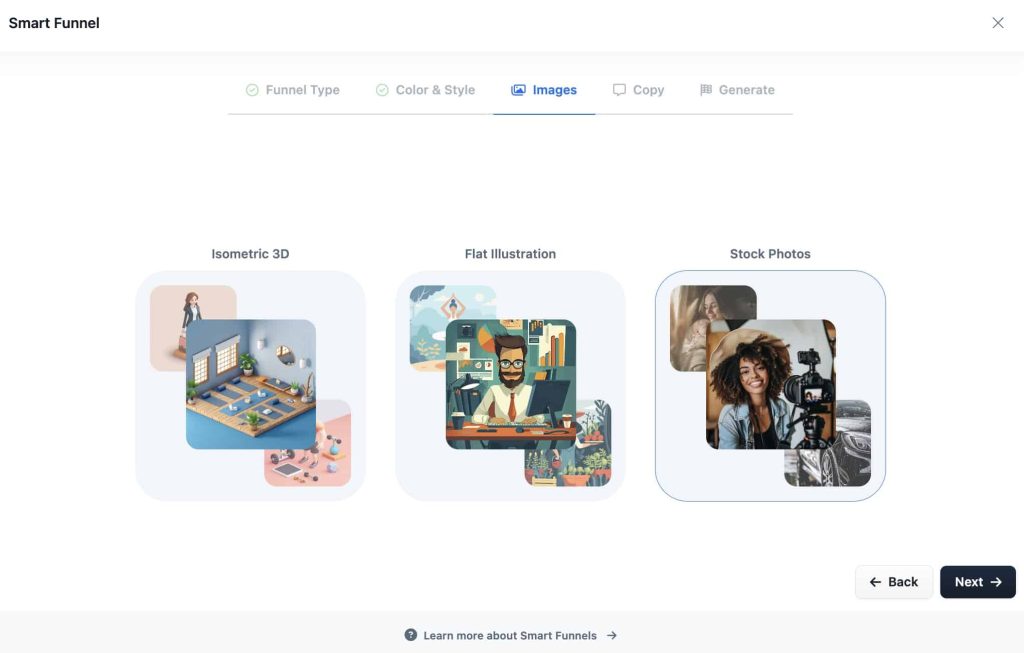Screen dimensions: 1024x653
Task: Click the picture icon on the Images step
Action: 517,89
